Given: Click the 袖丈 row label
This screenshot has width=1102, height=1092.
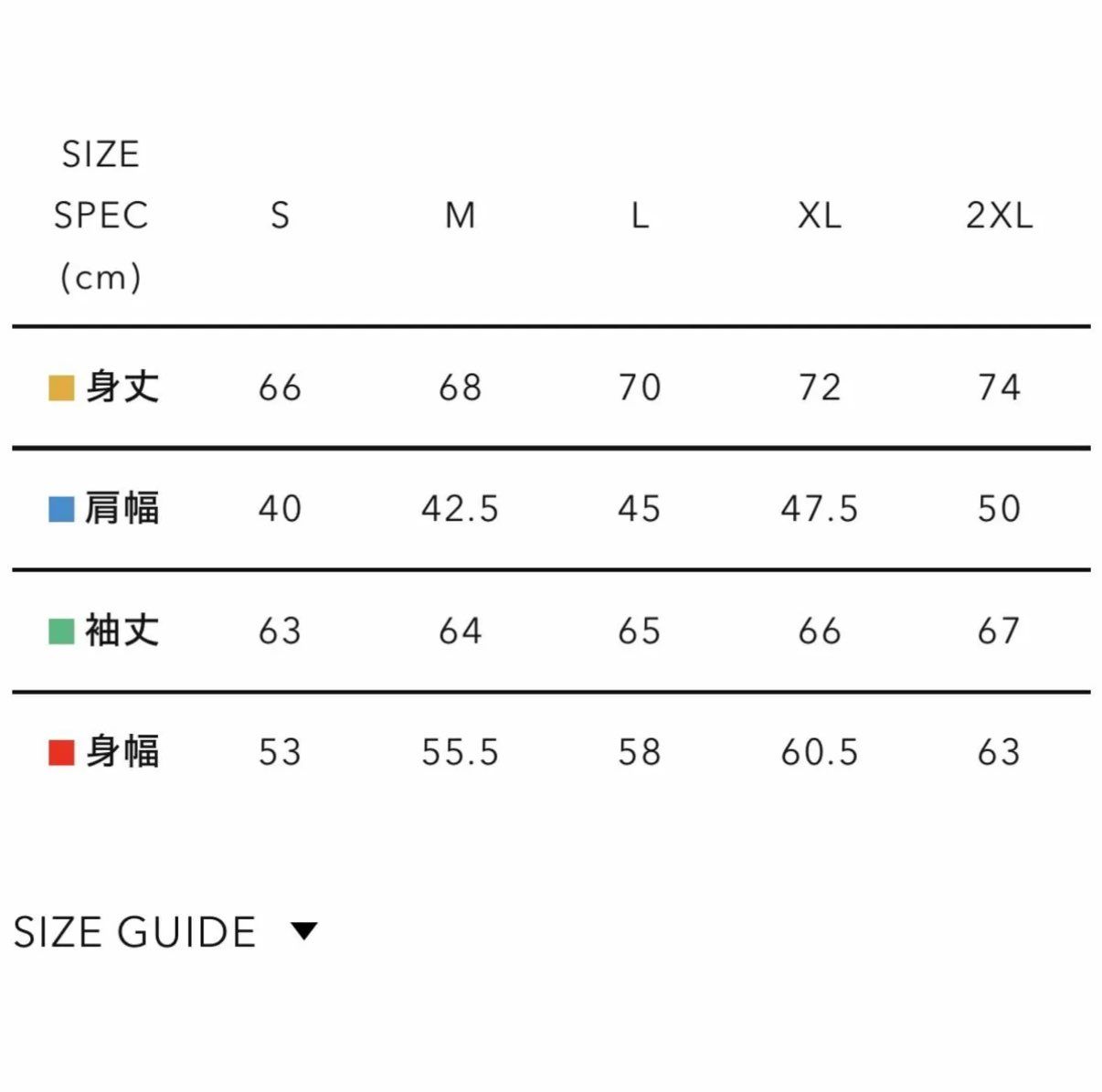Looking at the screenshot, I should pos(122,631).
